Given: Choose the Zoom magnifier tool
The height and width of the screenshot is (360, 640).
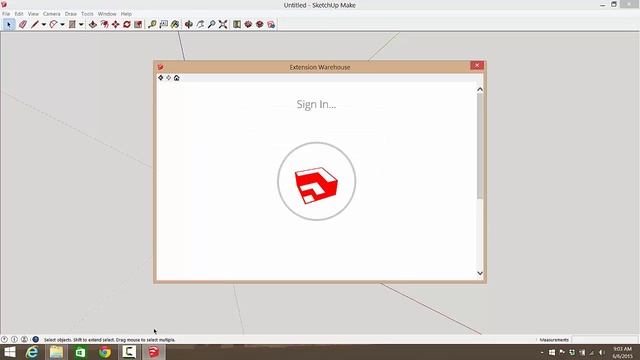Looking at the screenshot, I should [211, 24].
